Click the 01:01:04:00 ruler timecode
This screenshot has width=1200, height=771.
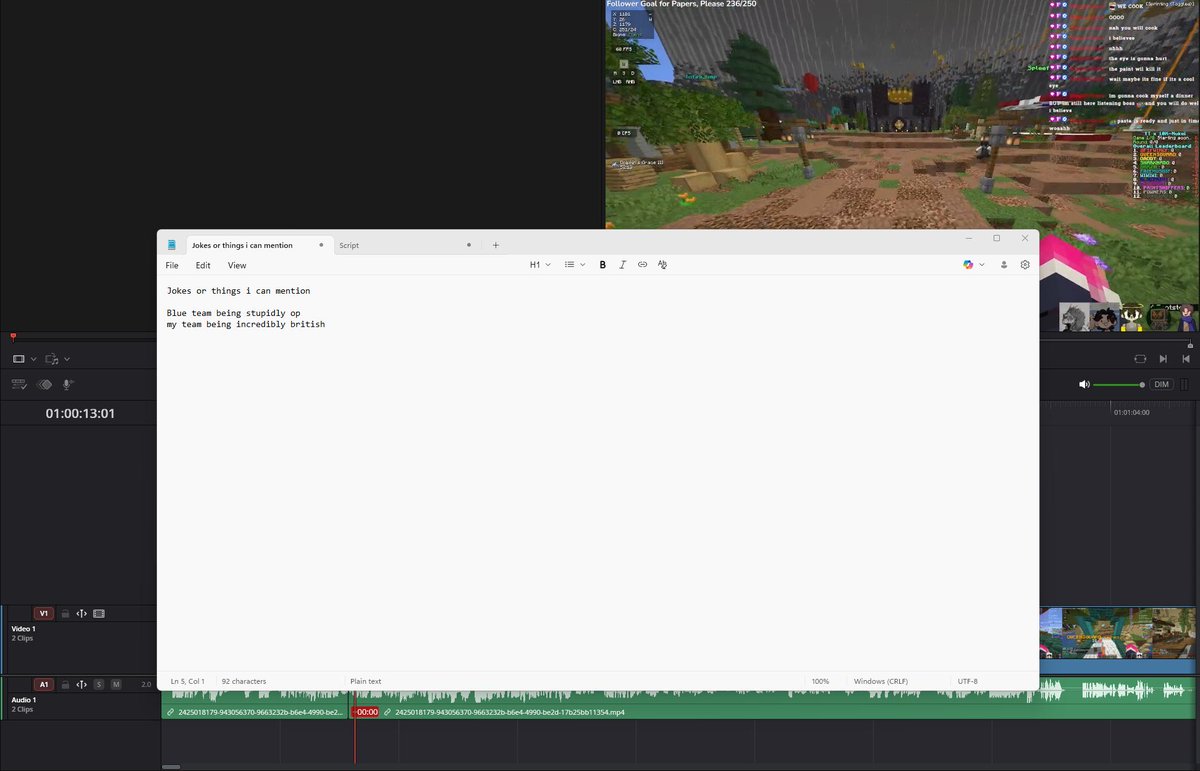pyautogui.click(x=1133, y=412)
